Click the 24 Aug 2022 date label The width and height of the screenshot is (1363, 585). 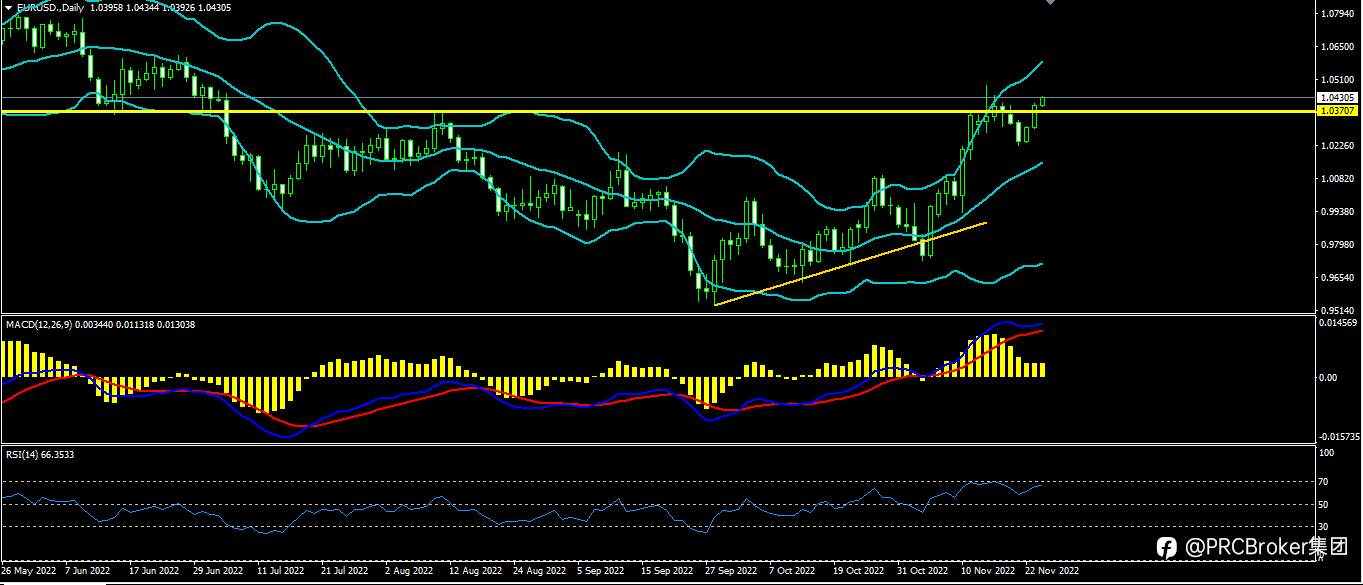pyautogui.click(x=539, y=571)
